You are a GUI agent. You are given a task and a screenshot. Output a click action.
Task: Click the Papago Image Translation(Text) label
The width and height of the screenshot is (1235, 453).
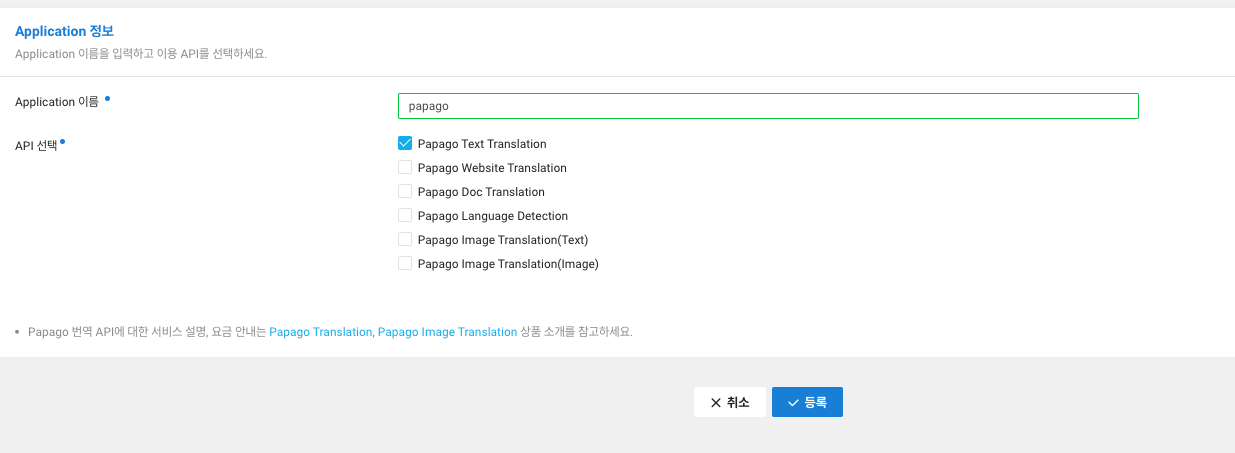503,240
